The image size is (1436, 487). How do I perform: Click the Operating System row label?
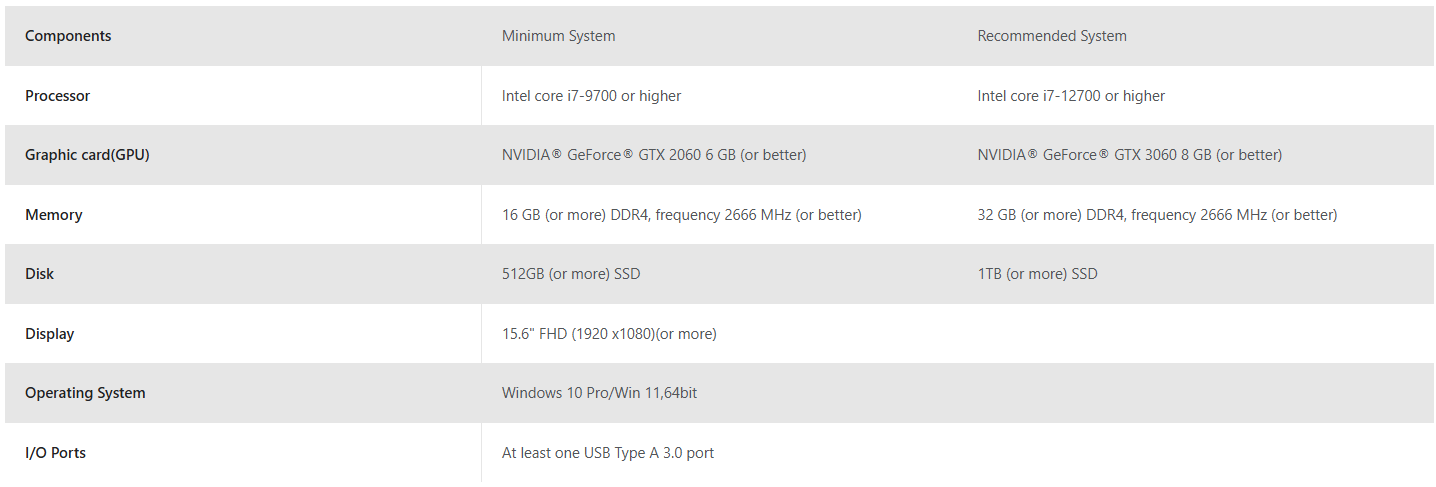[x=85, y=393]
